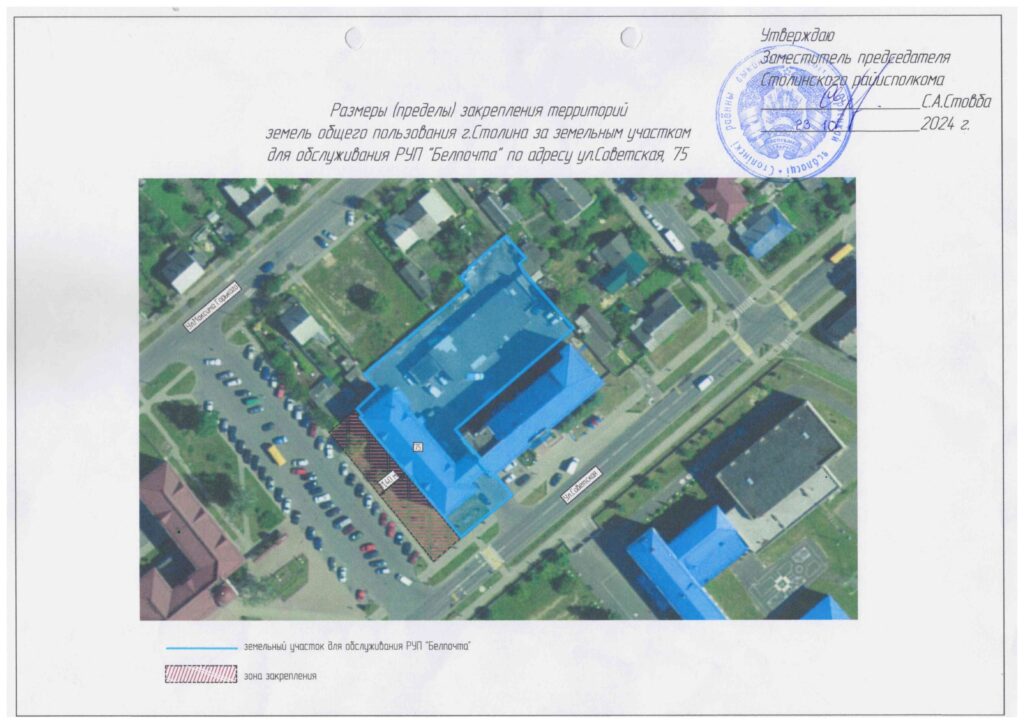
Task: Click the 'зона закрепления' legend text
Action: 279,676
